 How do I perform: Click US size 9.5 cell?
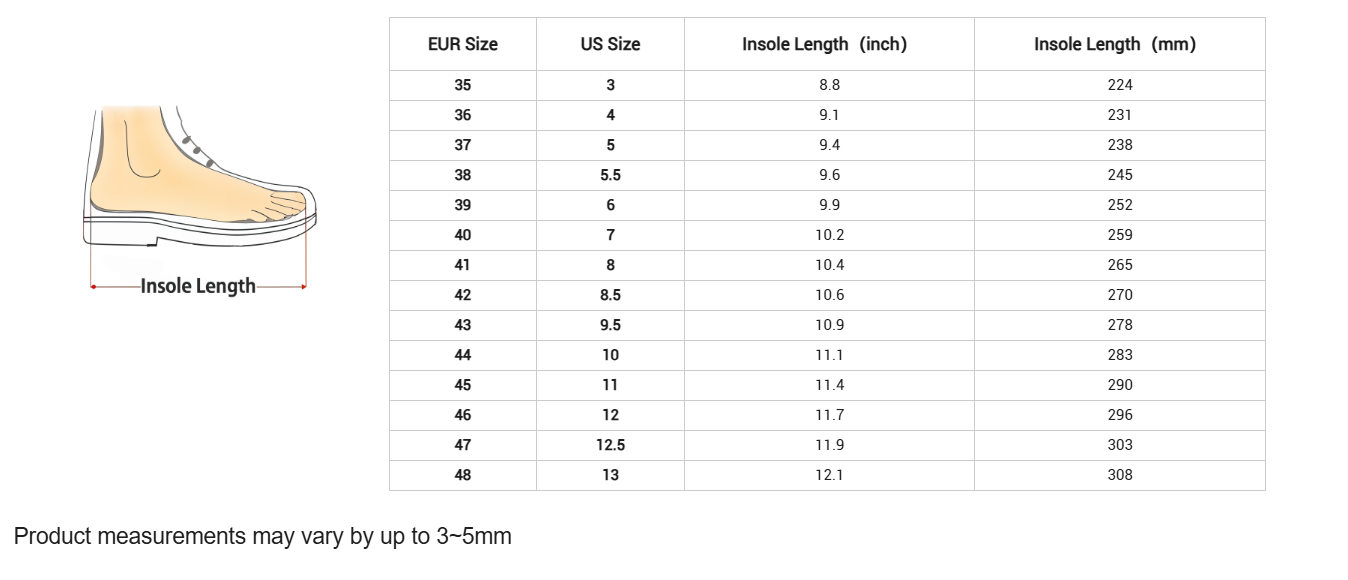[610, 325]
